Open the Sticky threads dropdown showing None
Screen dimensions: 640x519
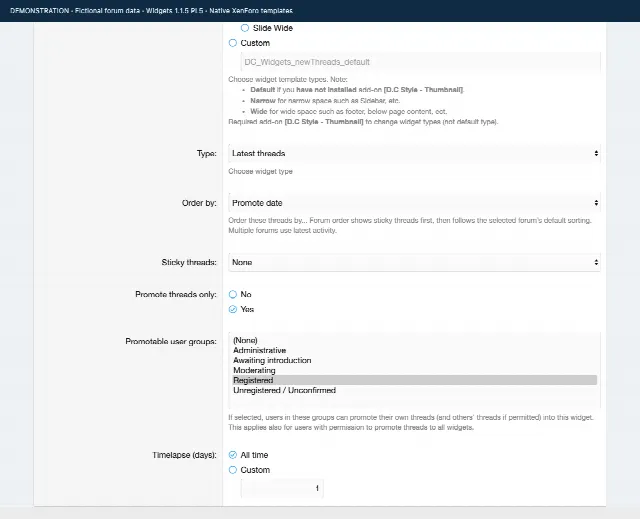pos(414,262)
